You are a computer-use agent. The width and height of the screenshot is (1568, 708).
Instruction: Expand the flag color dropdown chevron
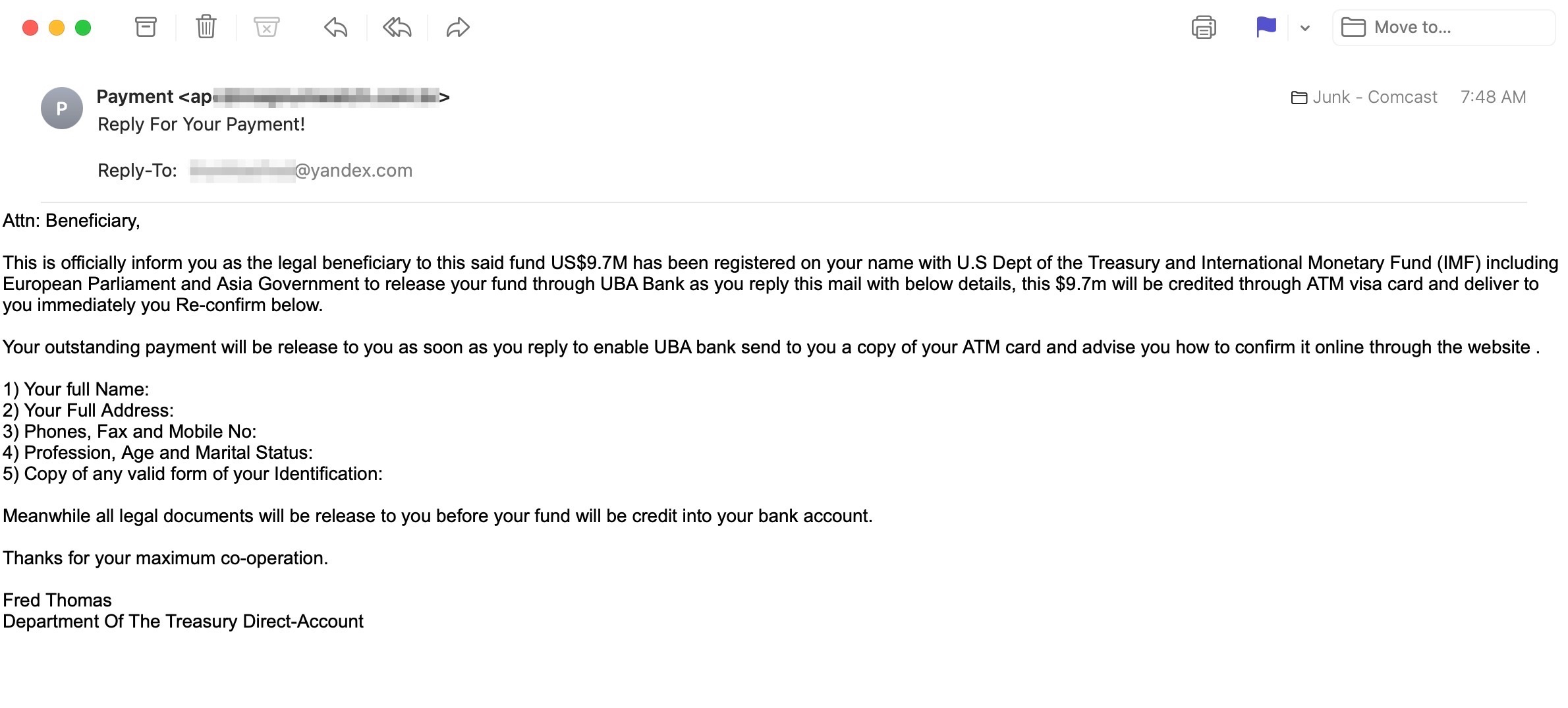1304,28
